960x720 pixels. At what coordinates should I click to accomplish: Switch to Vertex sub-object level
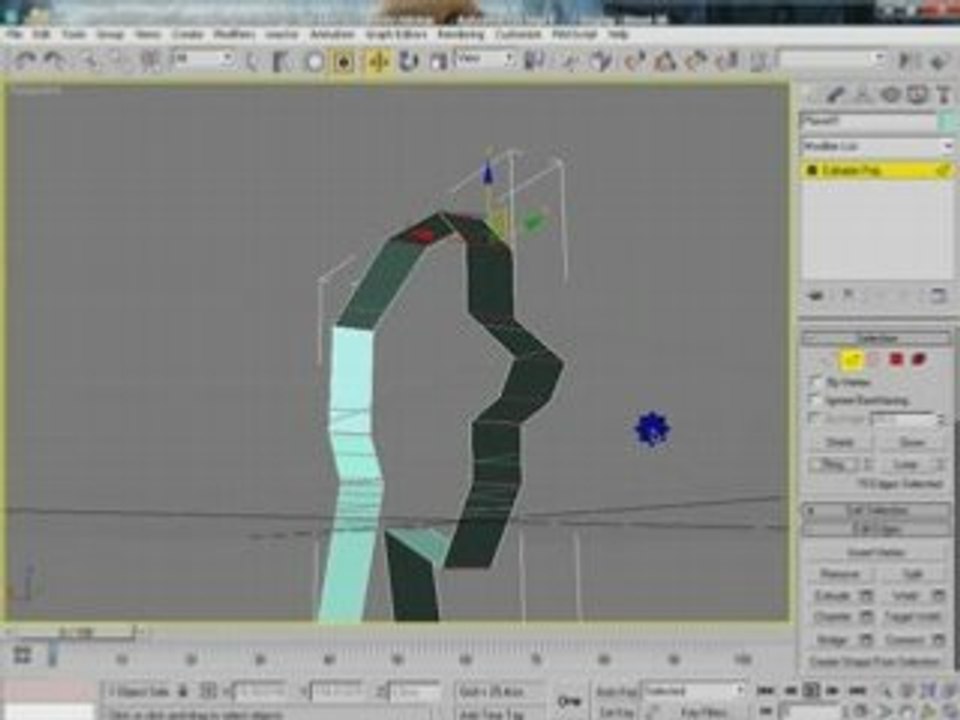tap(827, 359)
